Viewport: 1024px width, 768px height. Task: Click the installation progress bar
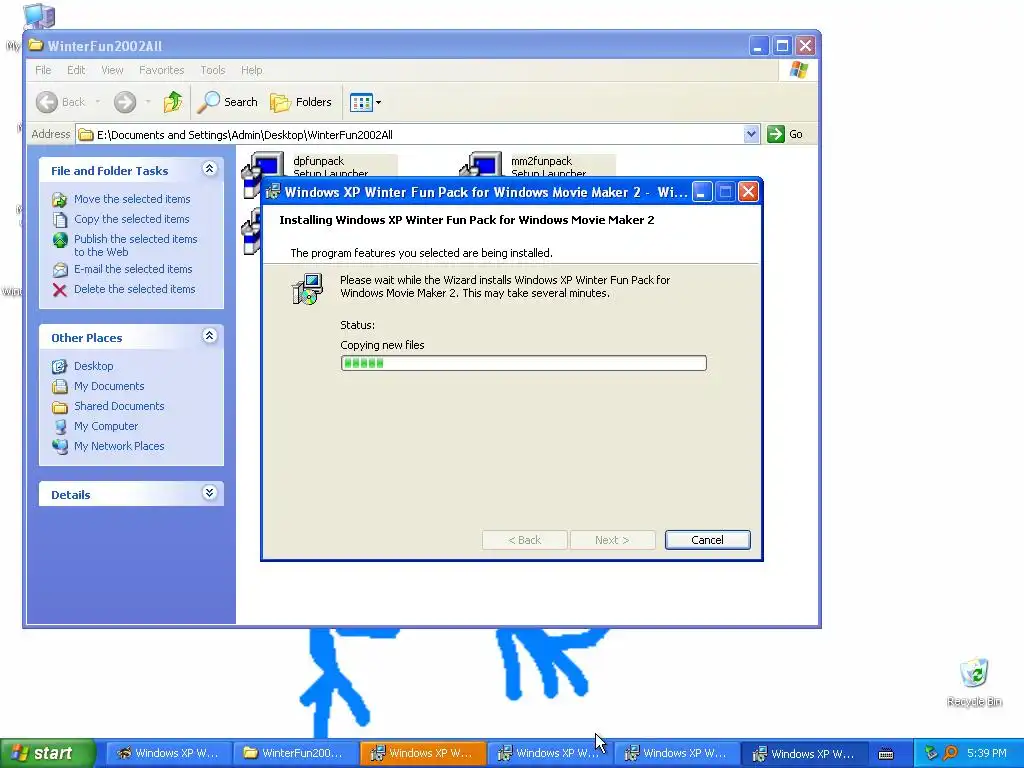pyautogui.click(x=523, y=363)
